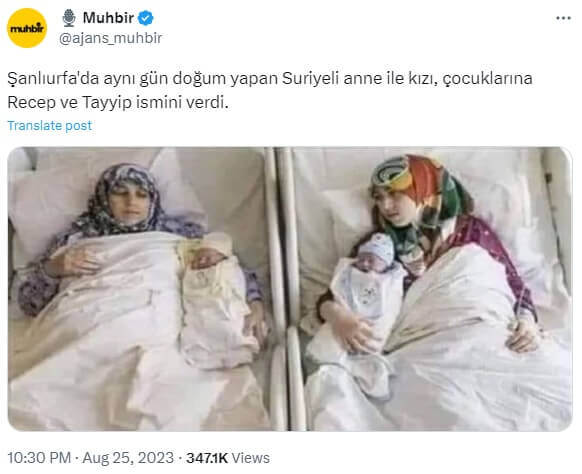Click the Views label

tap(251, 458)
